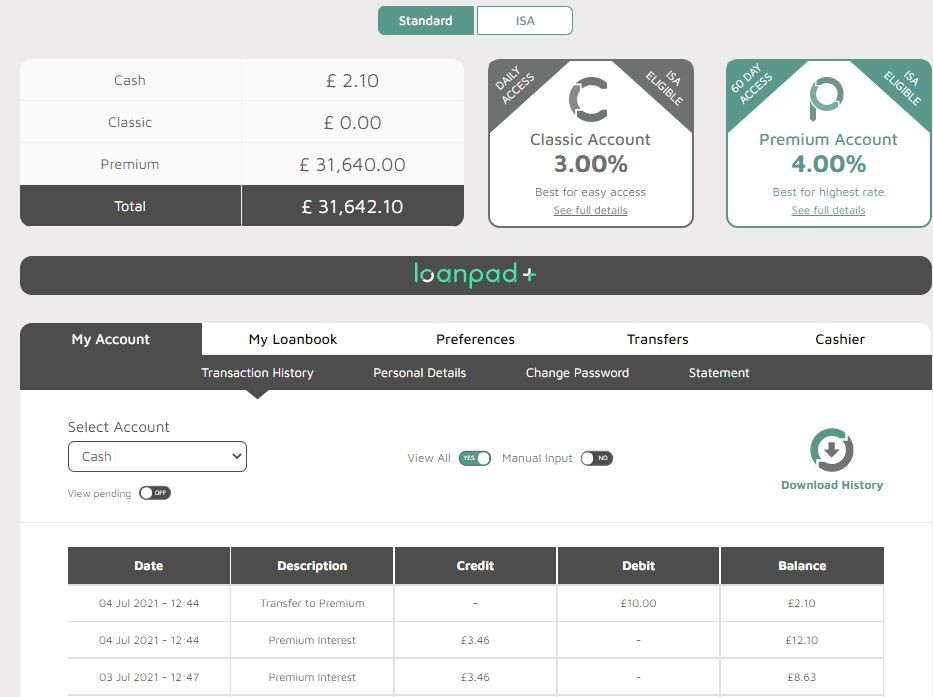Click the £3.46 credit in the 03 Jul row
The width and height of the screenshot is (933, 697).
click(475, 677)
